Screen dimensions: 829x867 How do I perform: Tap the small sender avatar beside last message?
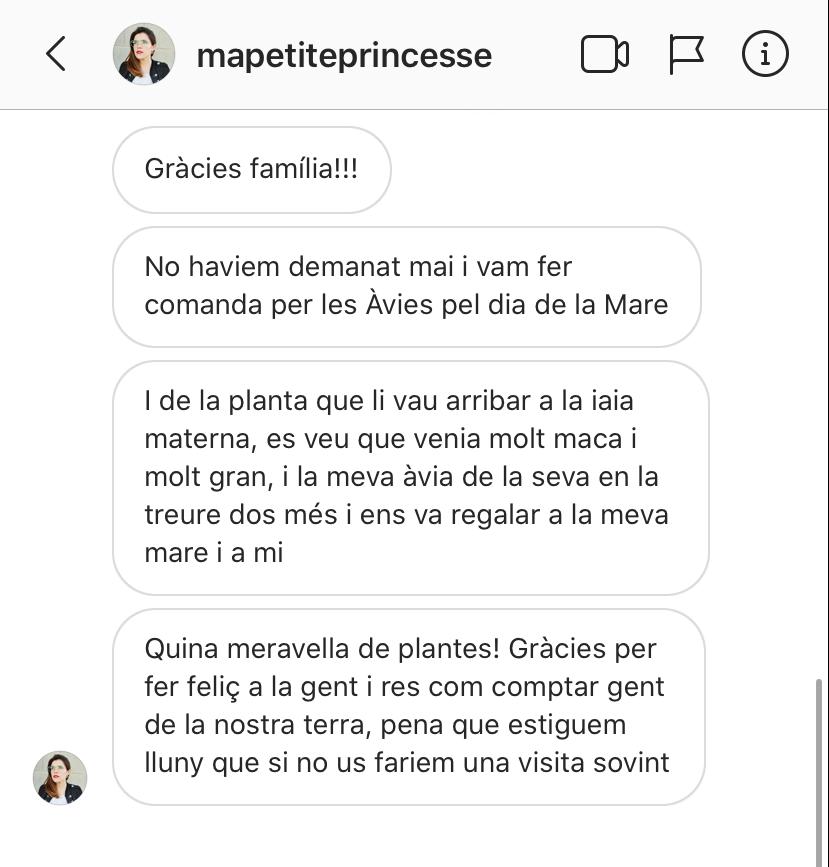coord(60,778)
